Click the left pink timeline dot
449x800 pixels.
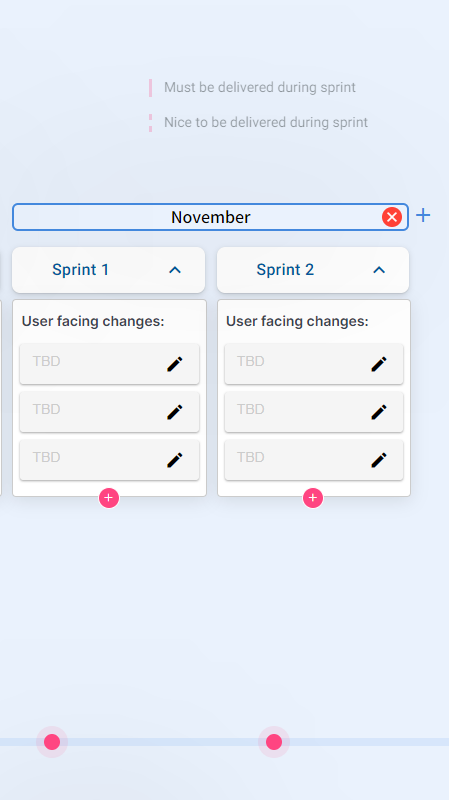click(x=52, y=742)
